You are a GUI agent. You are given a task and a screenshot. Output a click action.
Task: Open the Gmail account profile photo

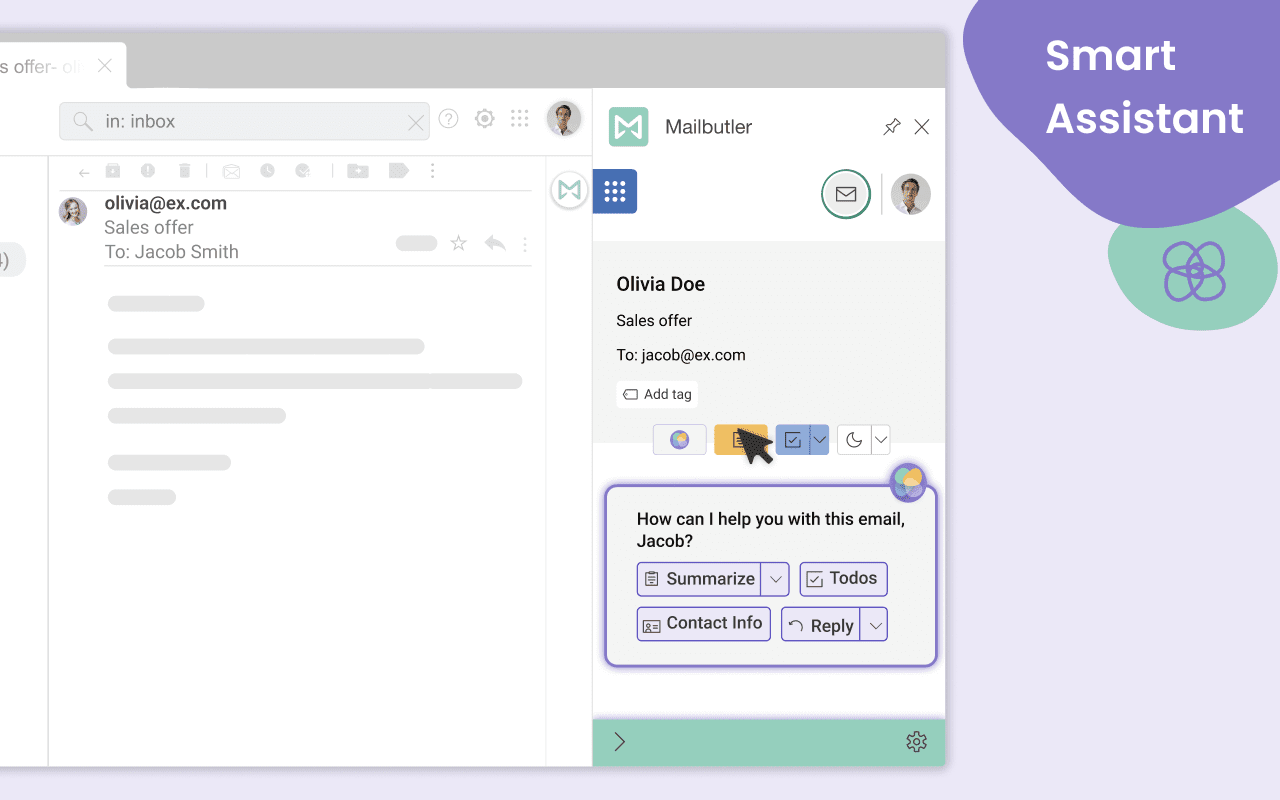(564, 119)
